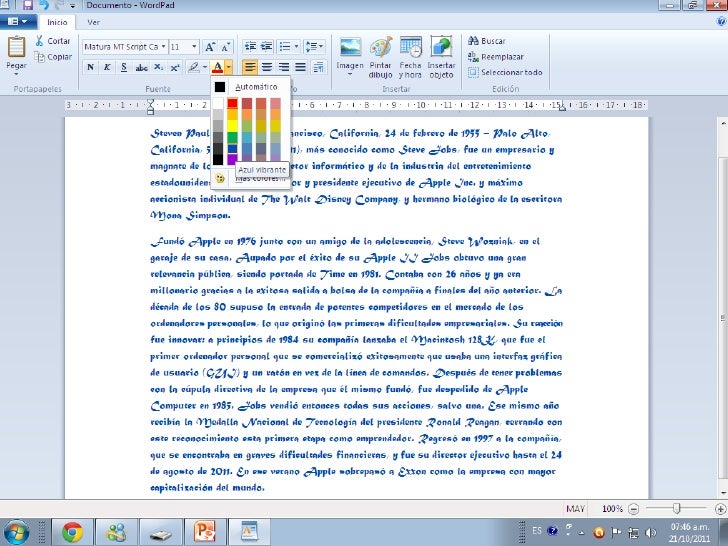The image size is (728, 546).
Task: Cut the selection with Cortar
Action: coord(53,41)
